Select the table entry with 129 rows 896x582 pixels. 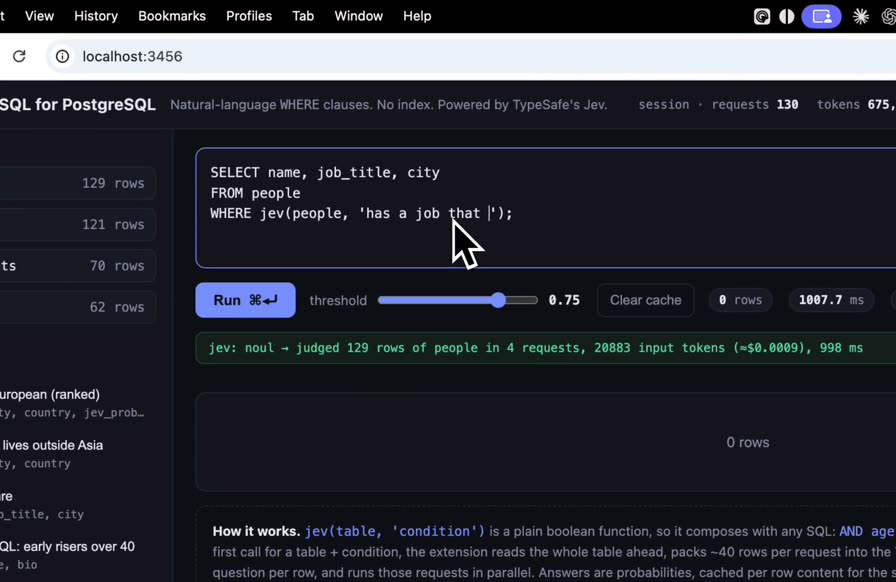(x=78, y=183)
